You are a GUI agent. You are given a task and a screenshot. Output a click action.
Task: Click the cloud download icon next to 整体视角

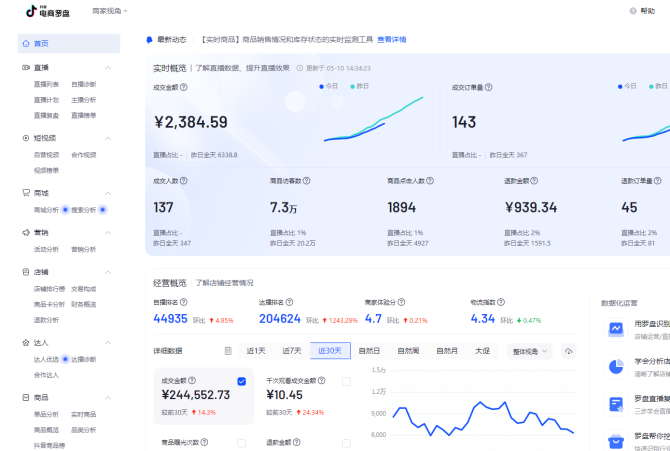coord(568,351)
